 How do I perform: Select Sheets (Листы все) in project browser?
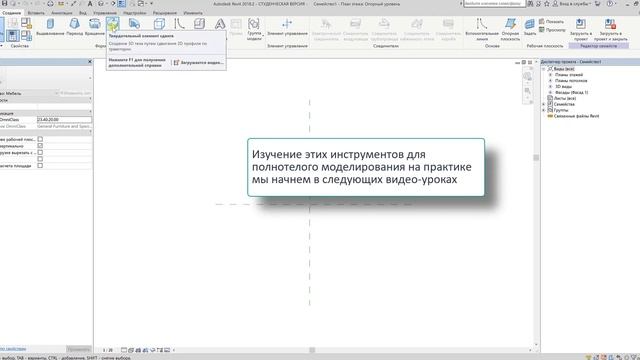[x=565, y=98]
